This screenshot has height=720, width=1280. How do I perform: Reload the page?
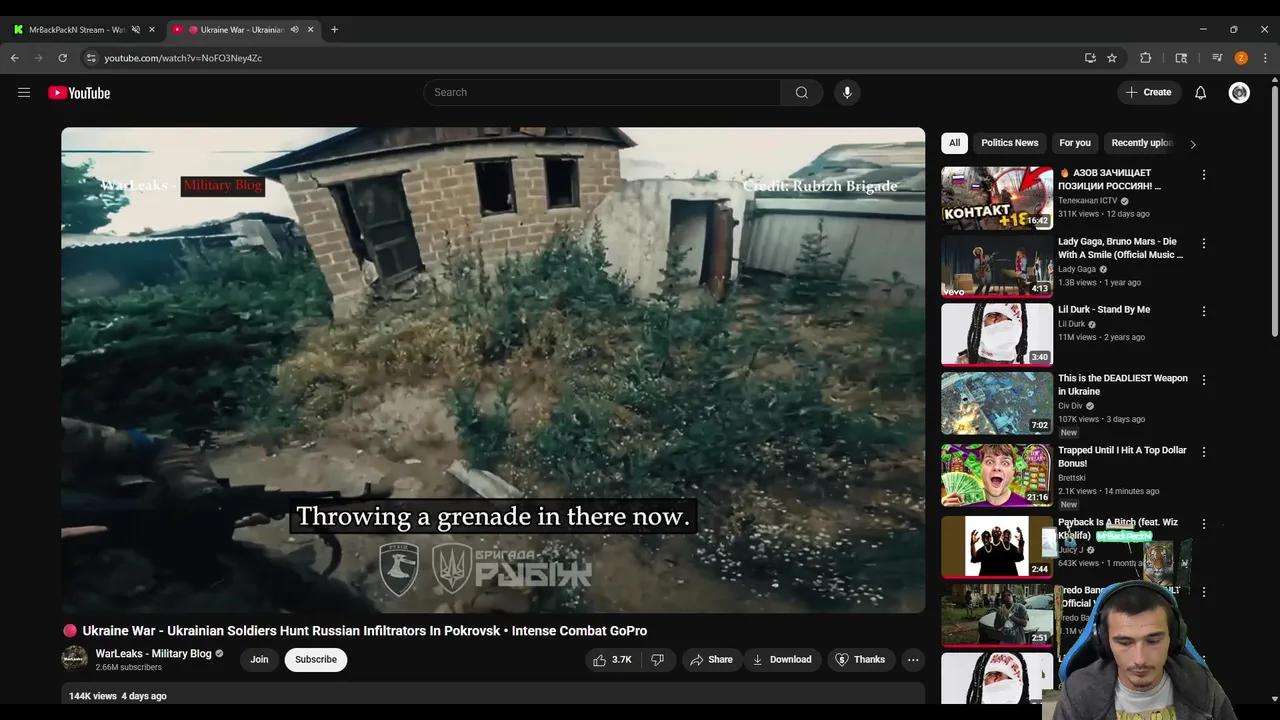(62, 58)
